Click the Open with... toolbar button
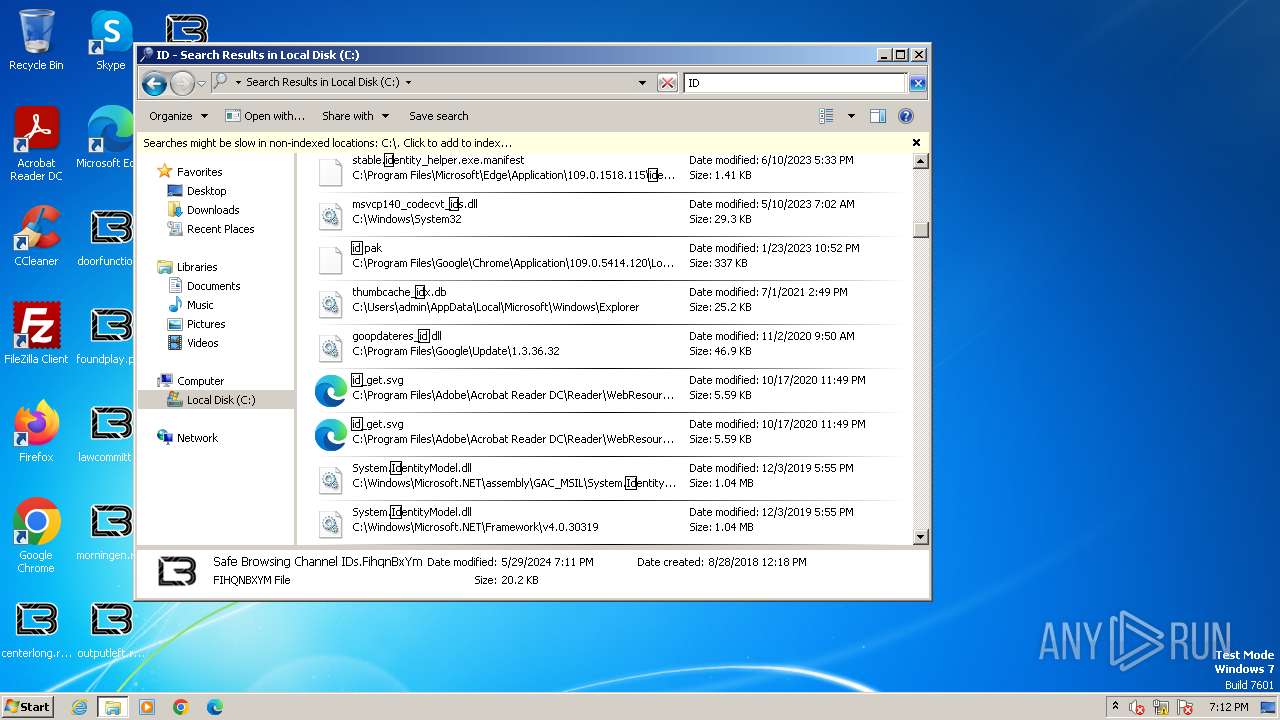The width and height of the screenshot is (1280, 720). [x=265, y=116]
